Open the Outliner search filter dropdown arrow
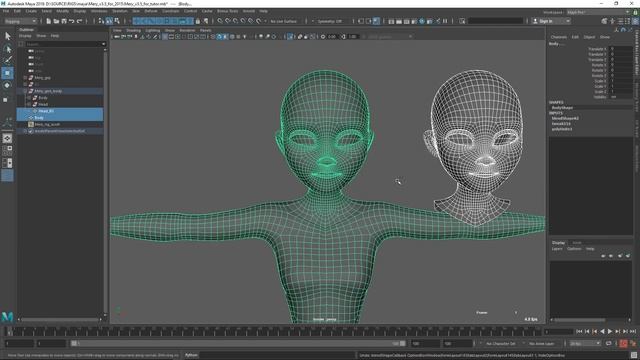 (x=103, y=44)
